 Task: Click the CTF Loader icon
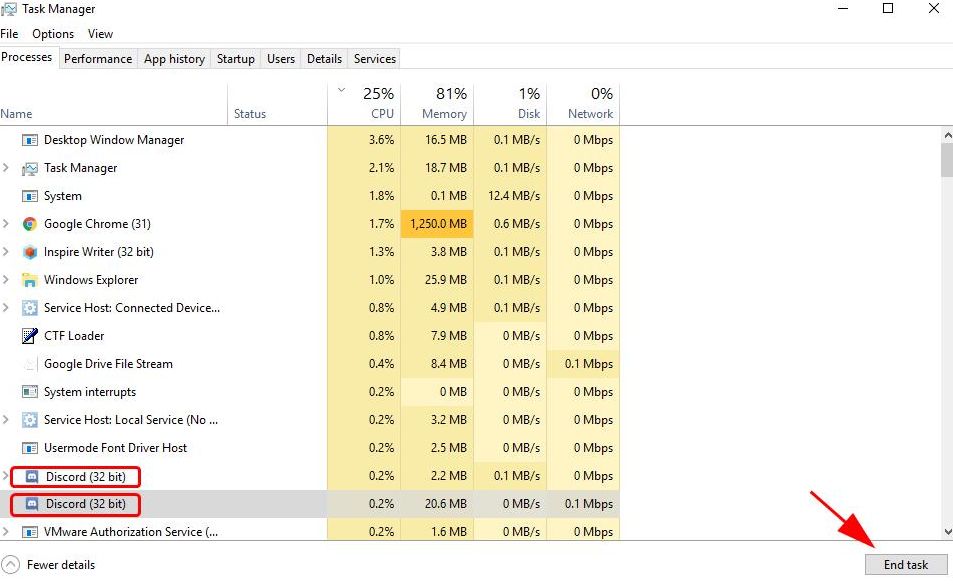click(30, 336)
